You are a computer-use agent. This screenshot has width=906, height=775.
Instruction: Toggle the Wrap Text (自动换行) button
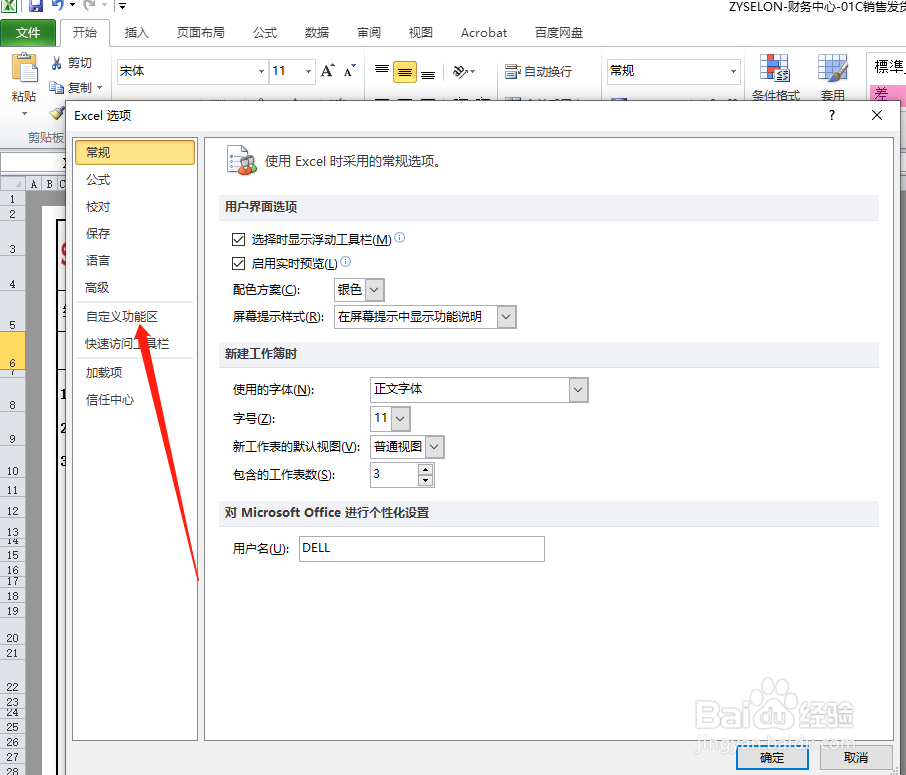(538, 72)
